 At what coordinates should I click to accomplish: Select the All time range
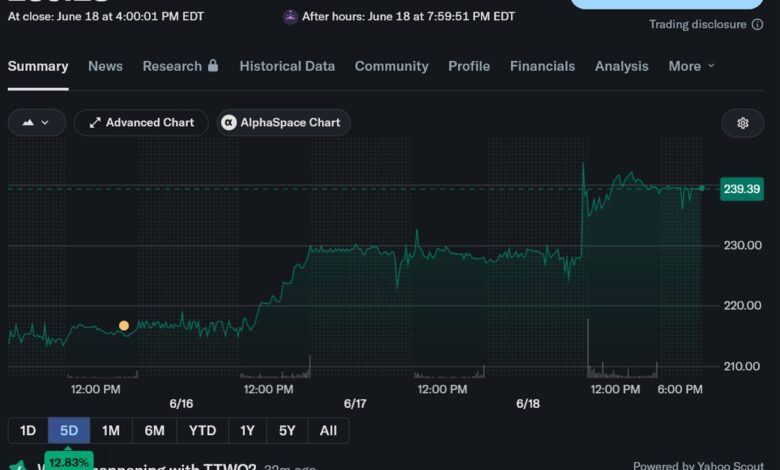[328, 430]
